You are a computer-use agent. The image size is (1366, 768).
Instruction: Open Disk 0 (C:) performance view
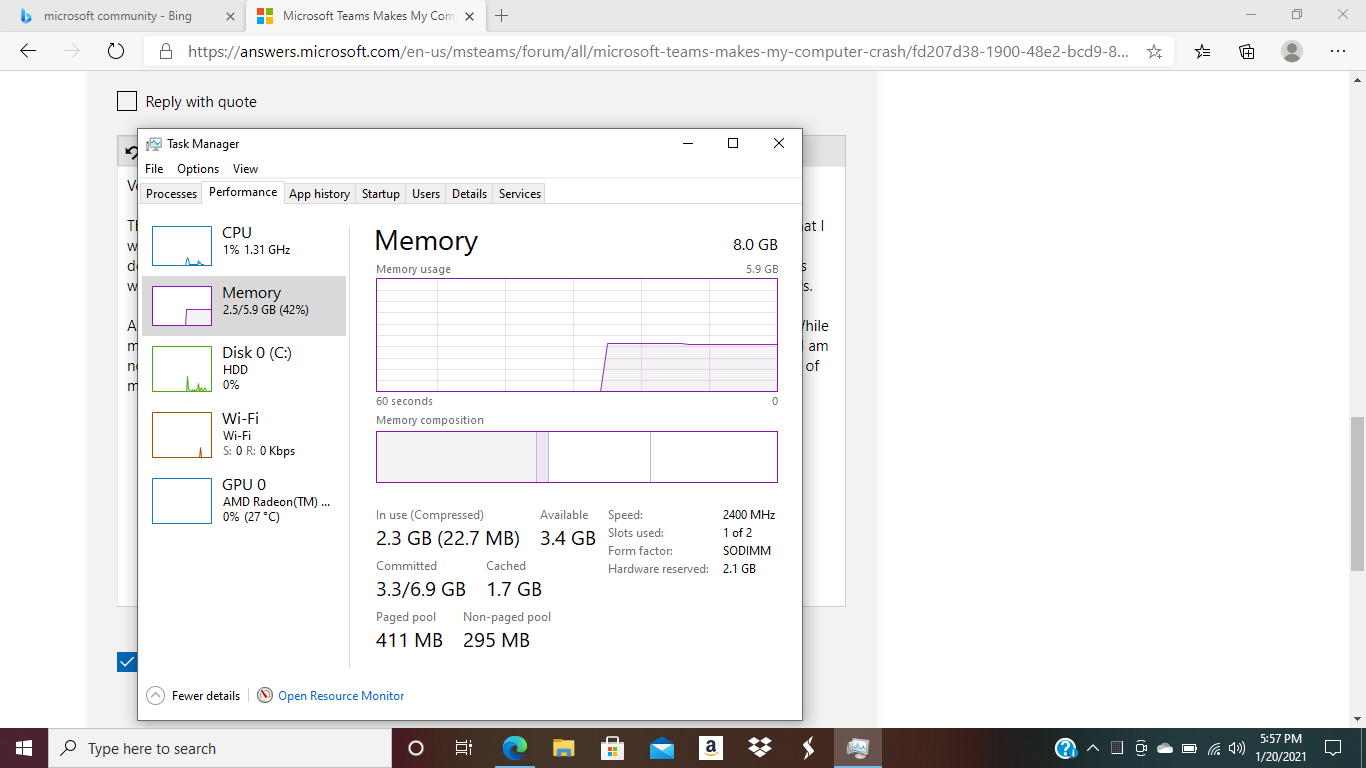[x=244, y=368]
